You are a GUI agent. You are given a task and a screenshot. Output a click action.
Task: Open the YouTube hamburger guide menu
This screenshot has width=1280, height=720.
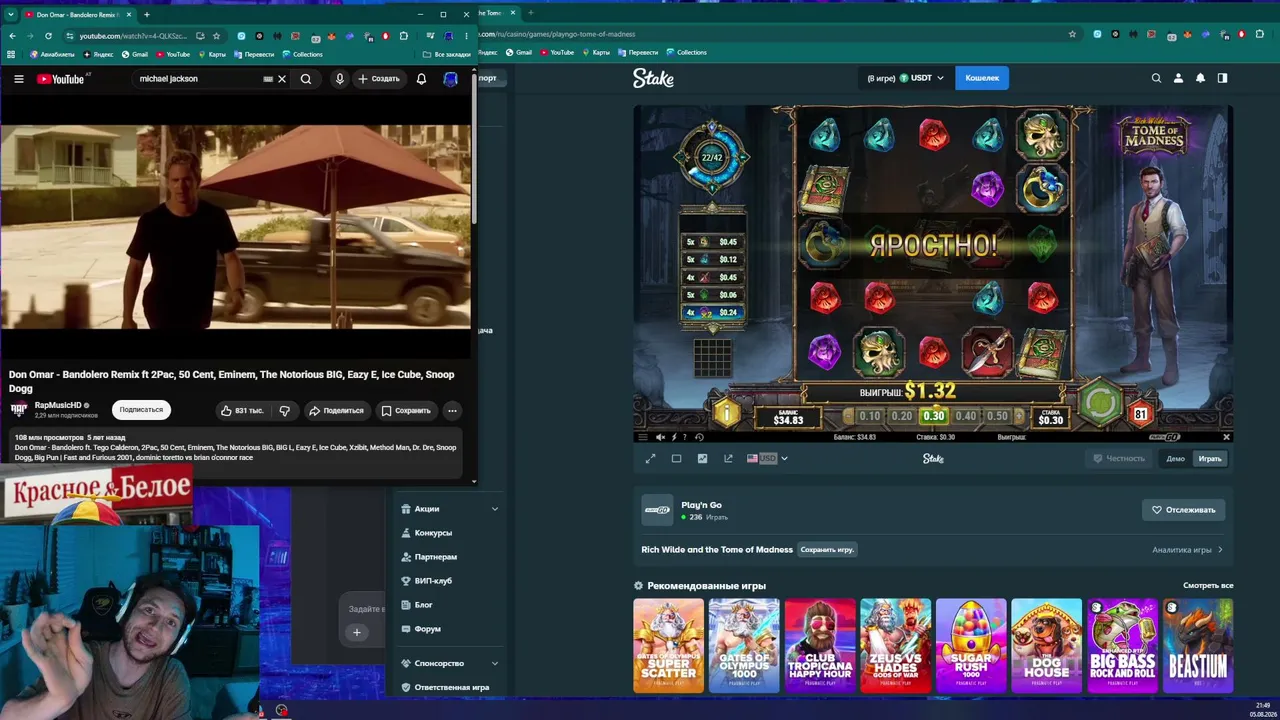[x=18, y=79]
